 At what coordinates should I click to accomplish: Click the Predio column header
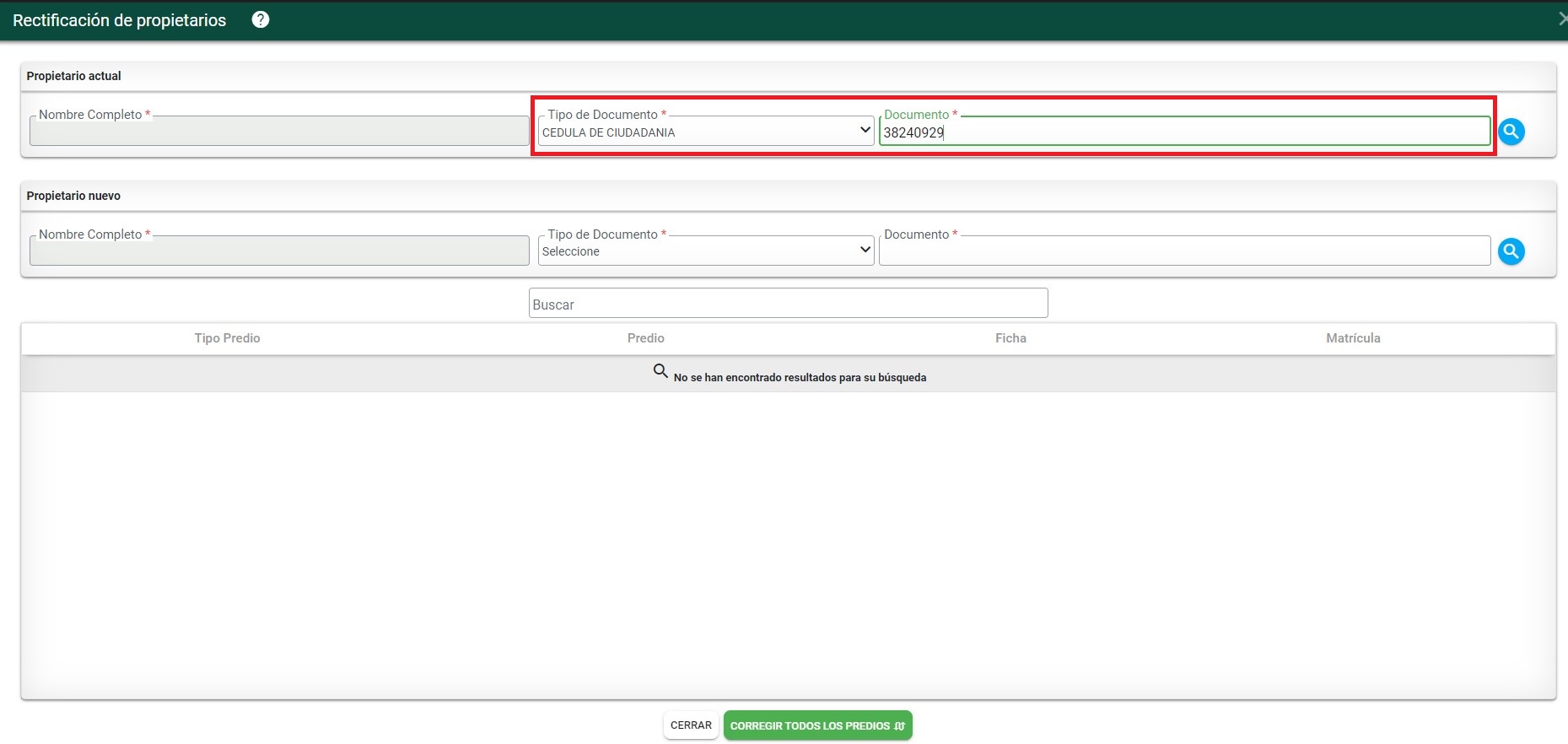[645, 338]
